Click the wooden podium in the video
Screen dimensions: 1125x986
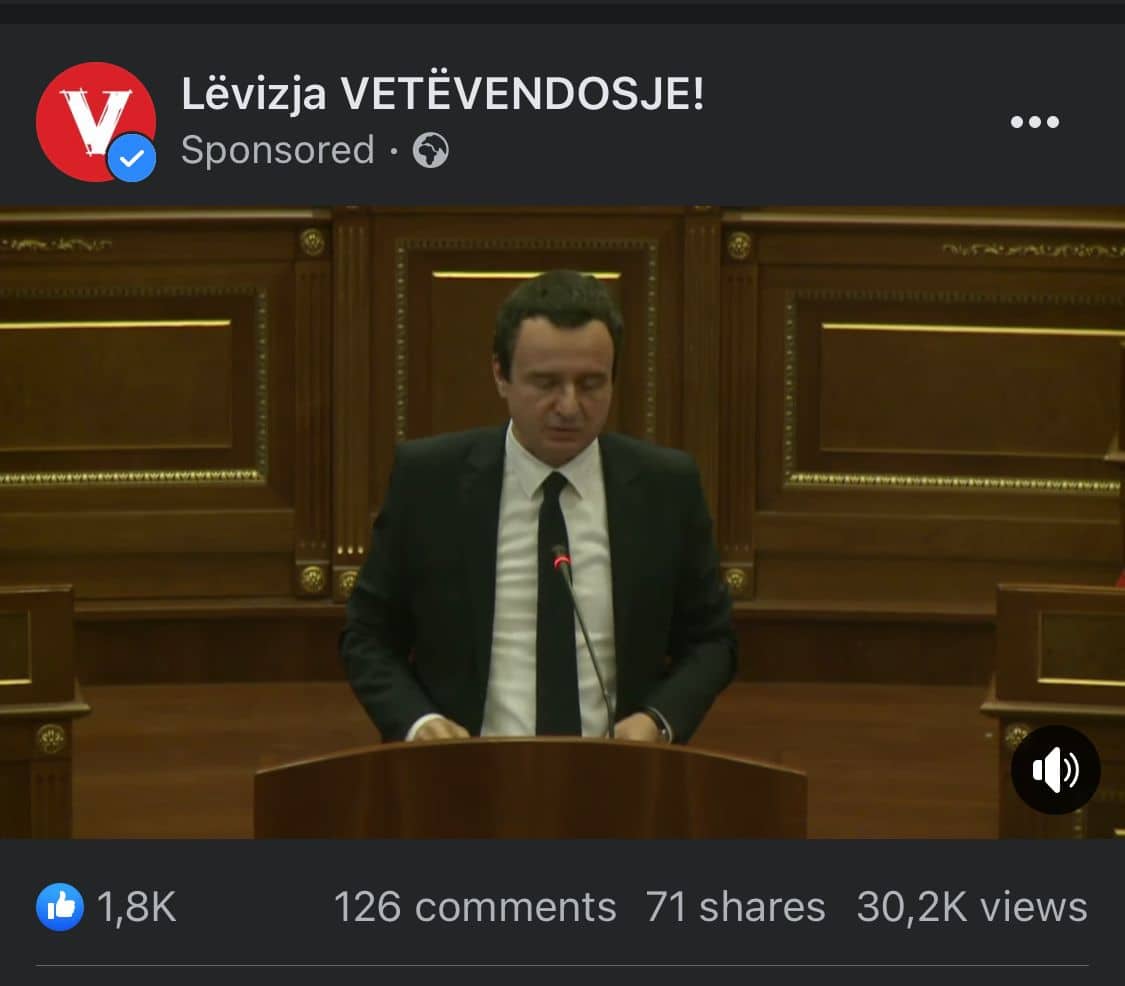tap(531, 787)
